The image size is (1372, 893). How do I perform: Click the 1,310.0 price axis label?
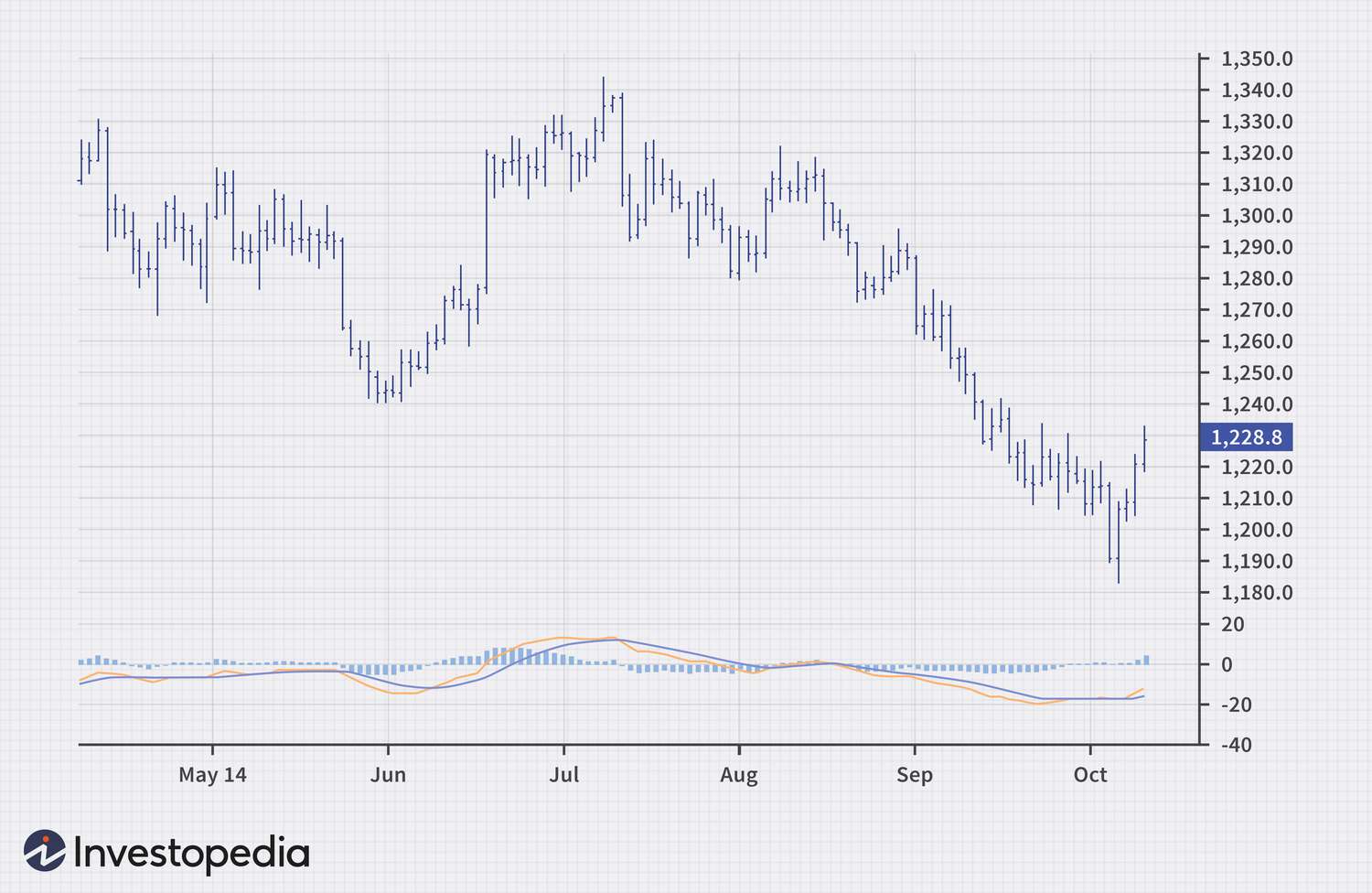(1258, 185)
